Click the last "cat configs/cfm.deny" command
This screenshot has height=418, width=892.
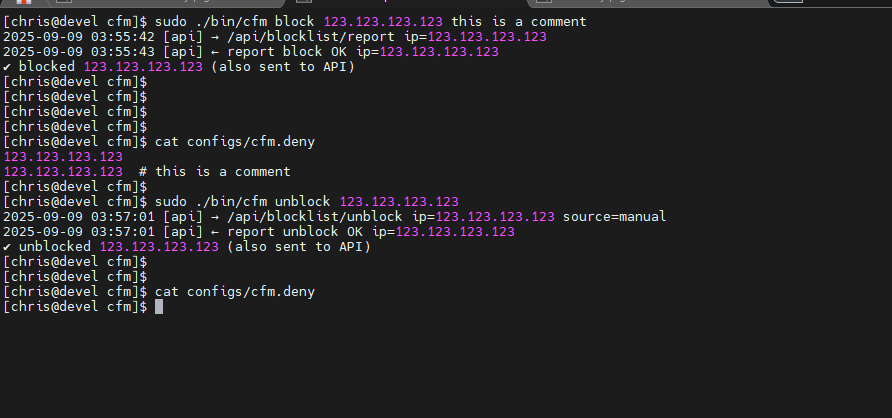coord(235,292)
